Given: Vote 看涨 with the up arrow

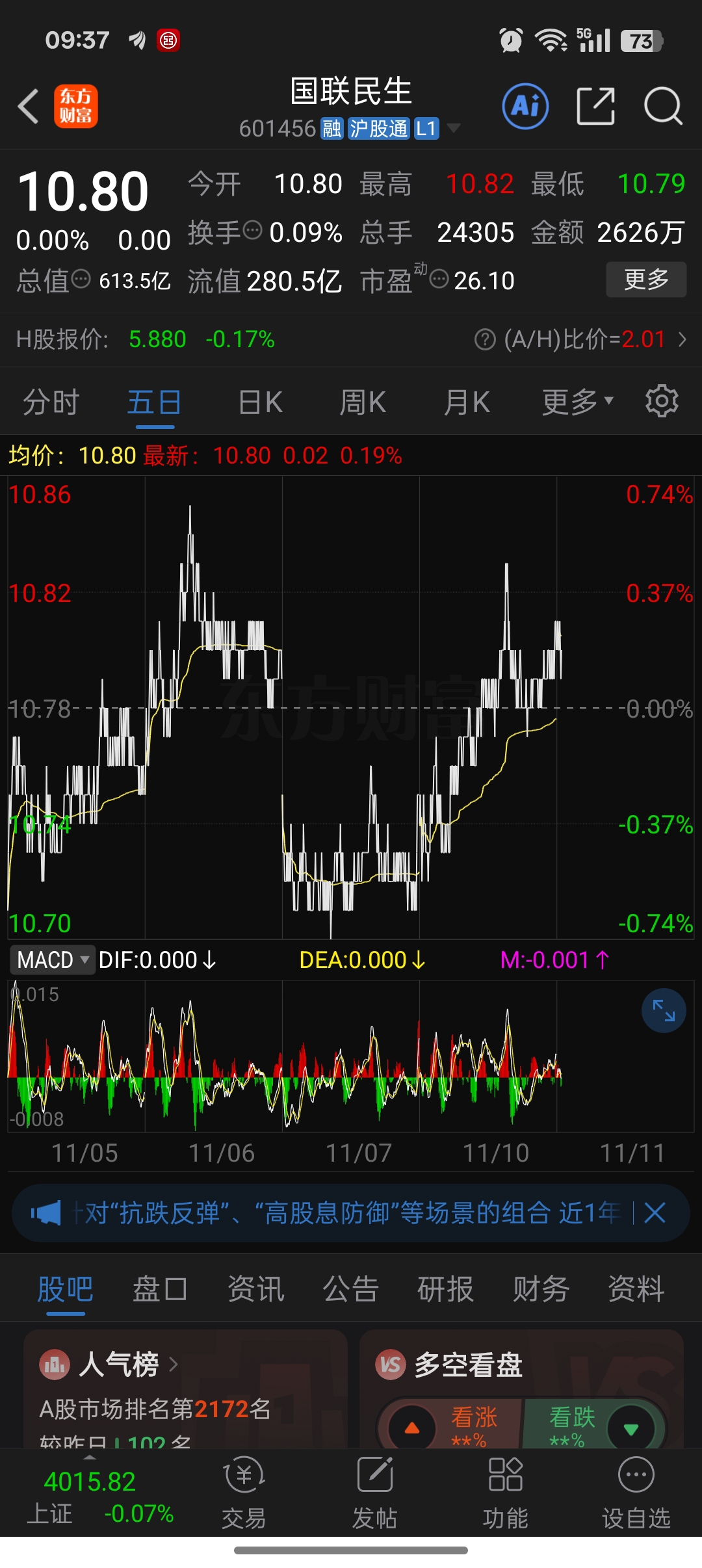Looking at the screenshot, I should pyautogui.click(x=412, y=1428).
